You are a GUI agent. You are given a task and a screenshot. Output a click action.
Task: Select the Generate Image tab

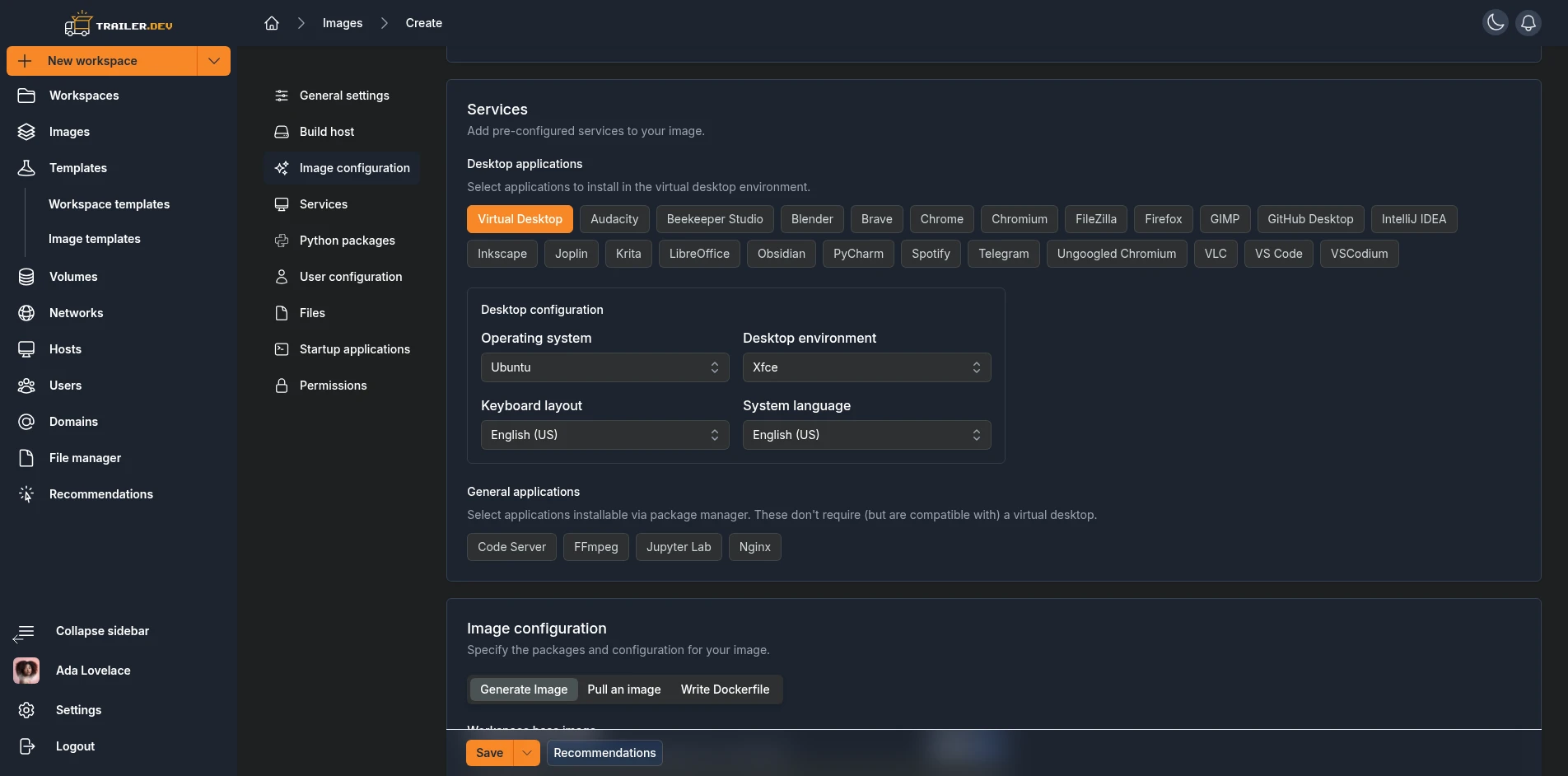pyautogui.click(x=524, y=690)
